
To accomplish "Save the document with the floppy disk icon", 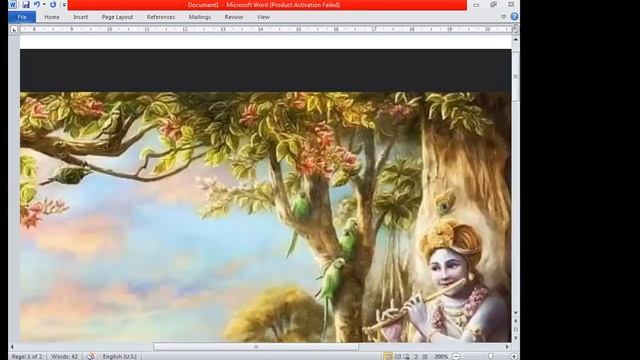I will point(26,4).
